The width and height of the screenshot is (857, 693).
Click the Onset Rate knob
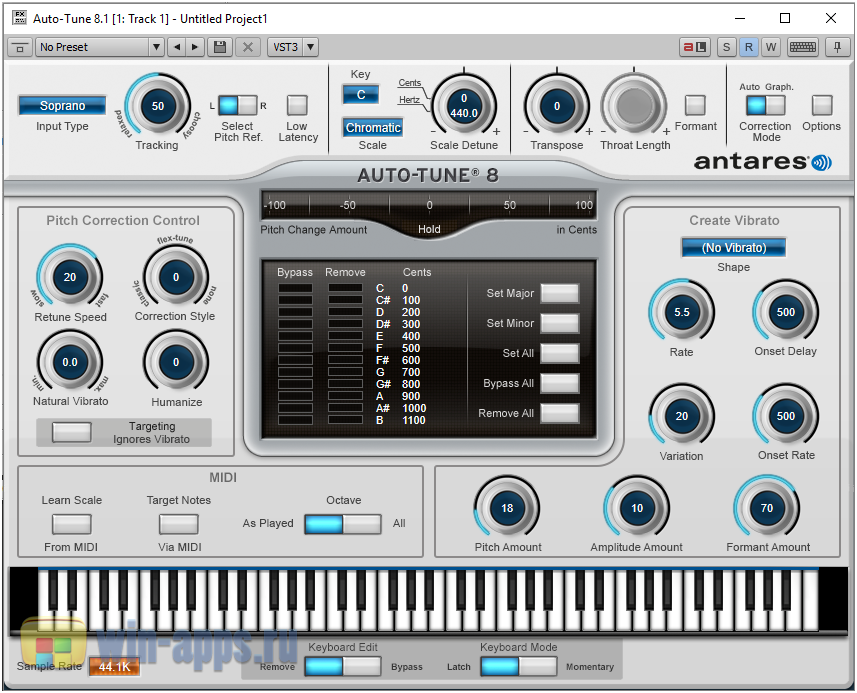coord(786,416)
